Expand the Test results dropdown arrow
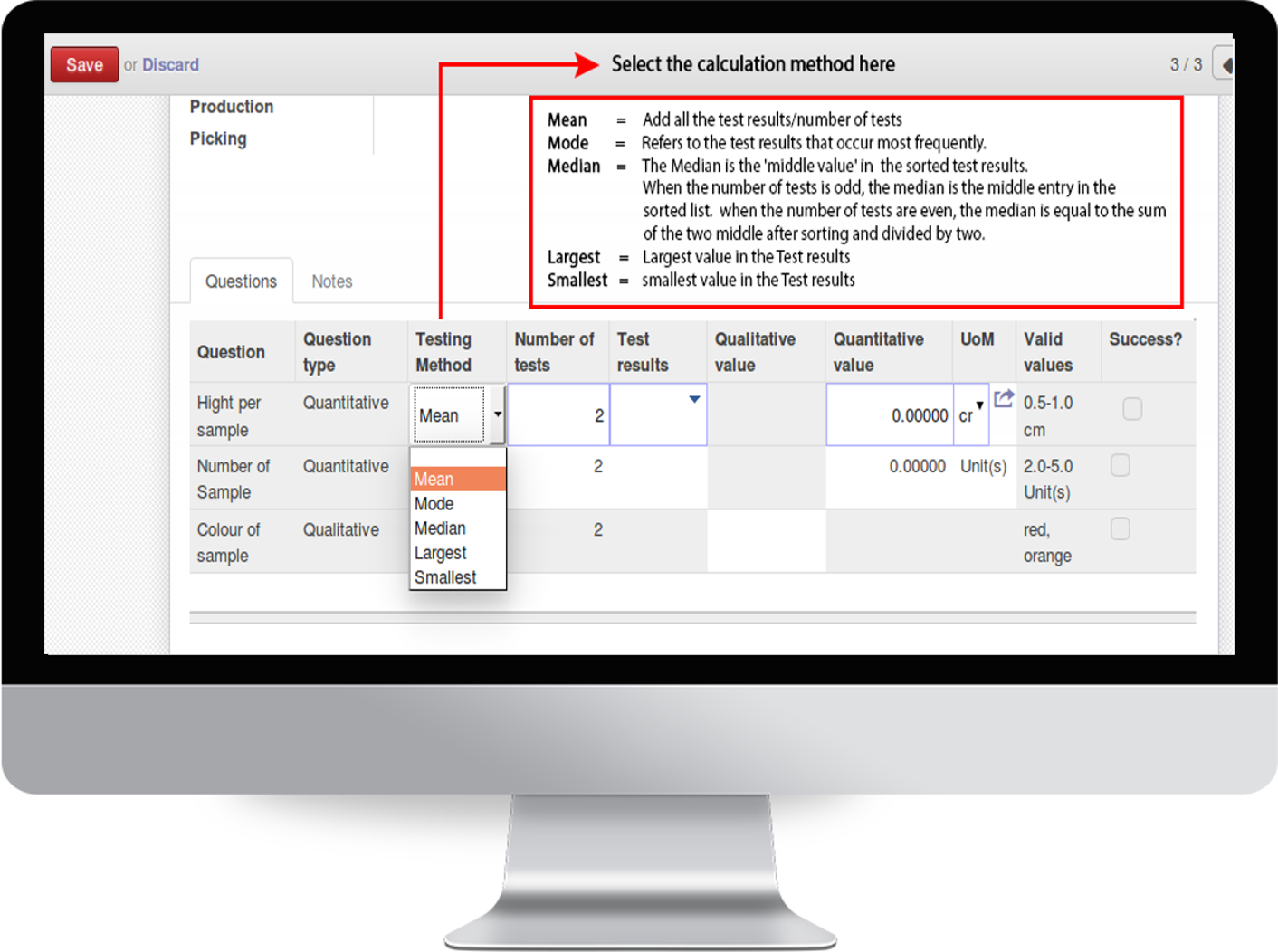Screen dimensions: 1278x952 (x=694, y=399)
